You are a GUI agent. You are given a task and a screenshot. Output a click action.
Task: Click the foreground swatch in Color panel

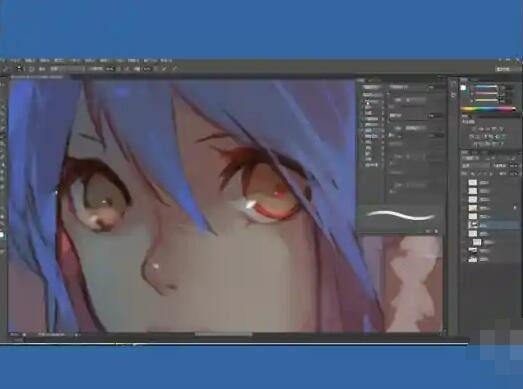463,88
